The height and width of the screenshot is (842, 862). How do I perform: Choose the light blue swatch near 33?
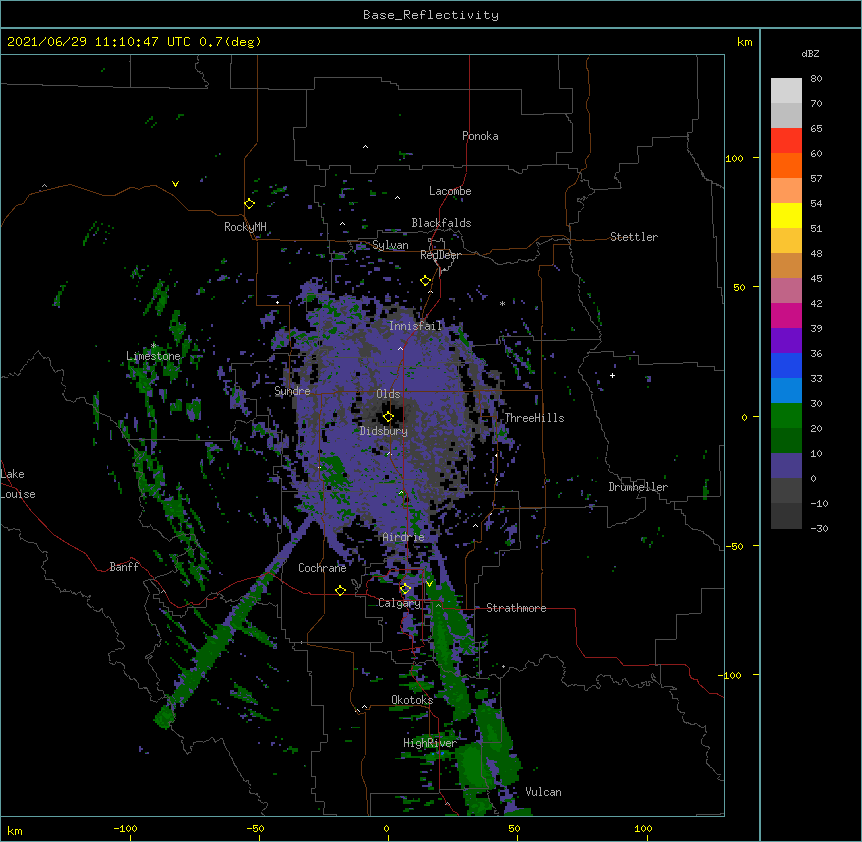click(786, 391)
